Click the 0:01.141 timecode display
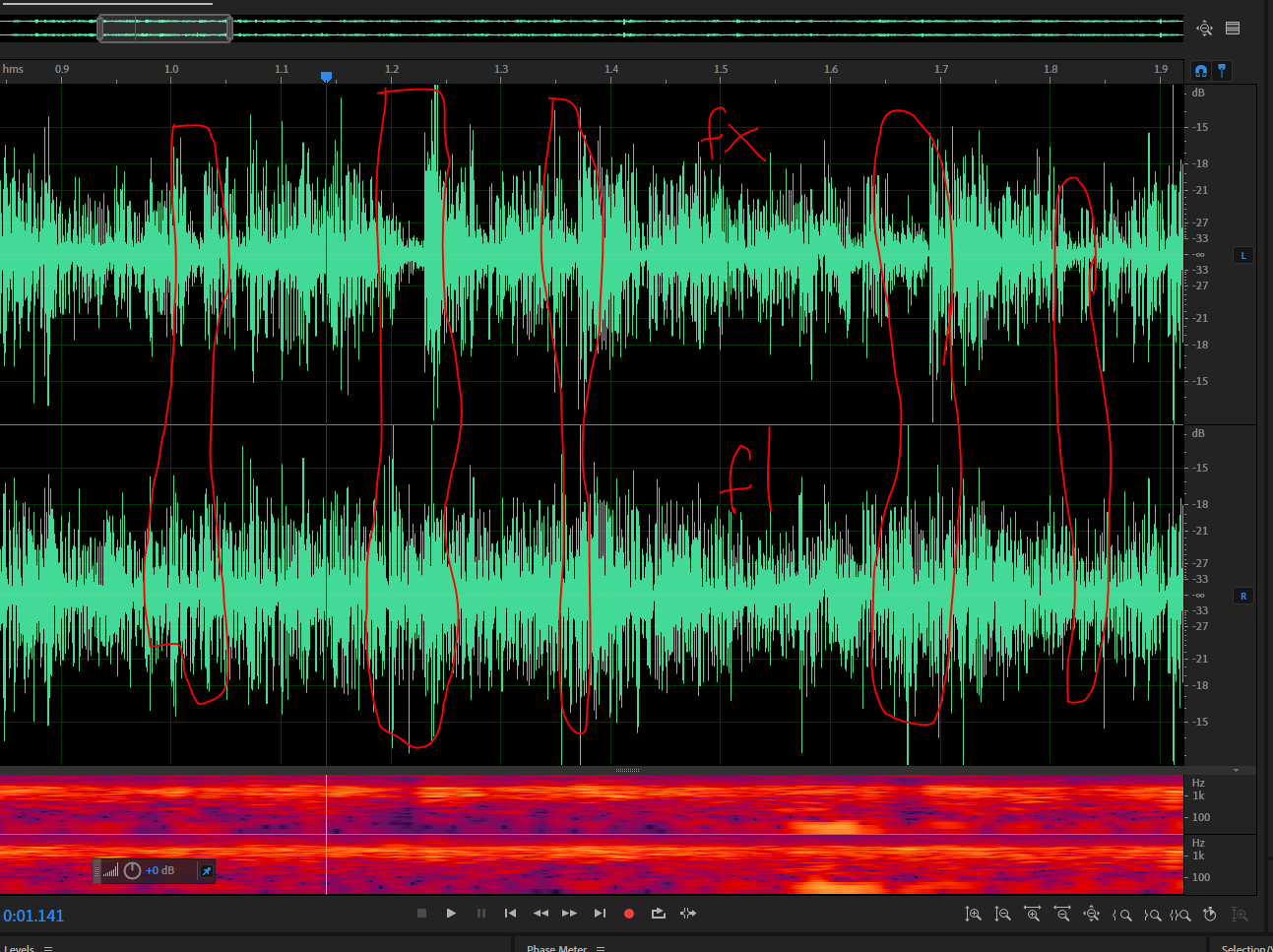The width and height of the screenshot is (1273, 952). coord(33,916)
